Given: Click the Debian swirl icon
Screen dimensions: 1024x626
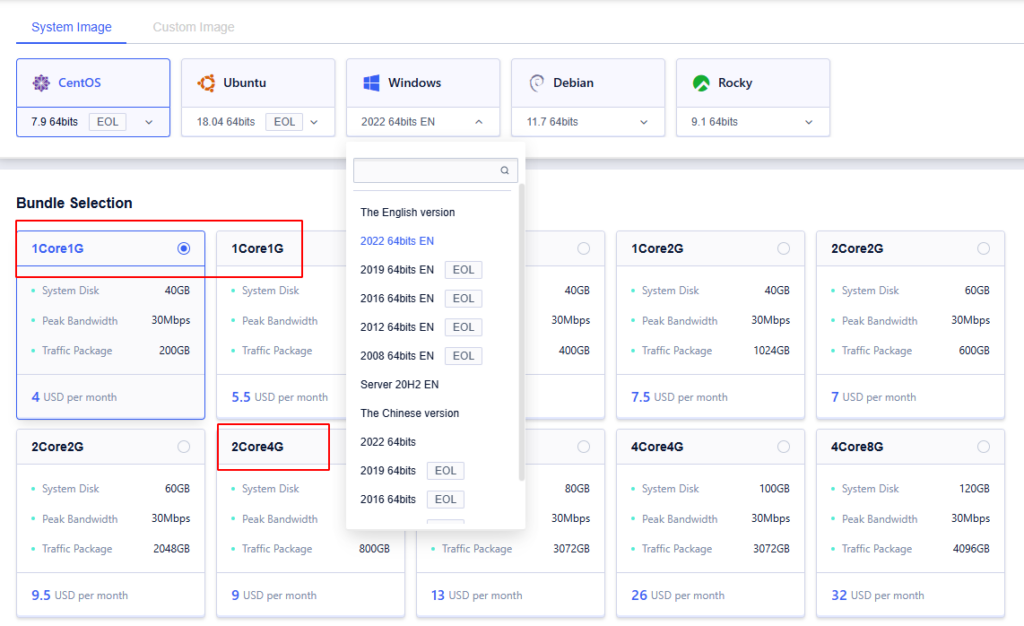Looking at the screenshot, I should [537, 83].
